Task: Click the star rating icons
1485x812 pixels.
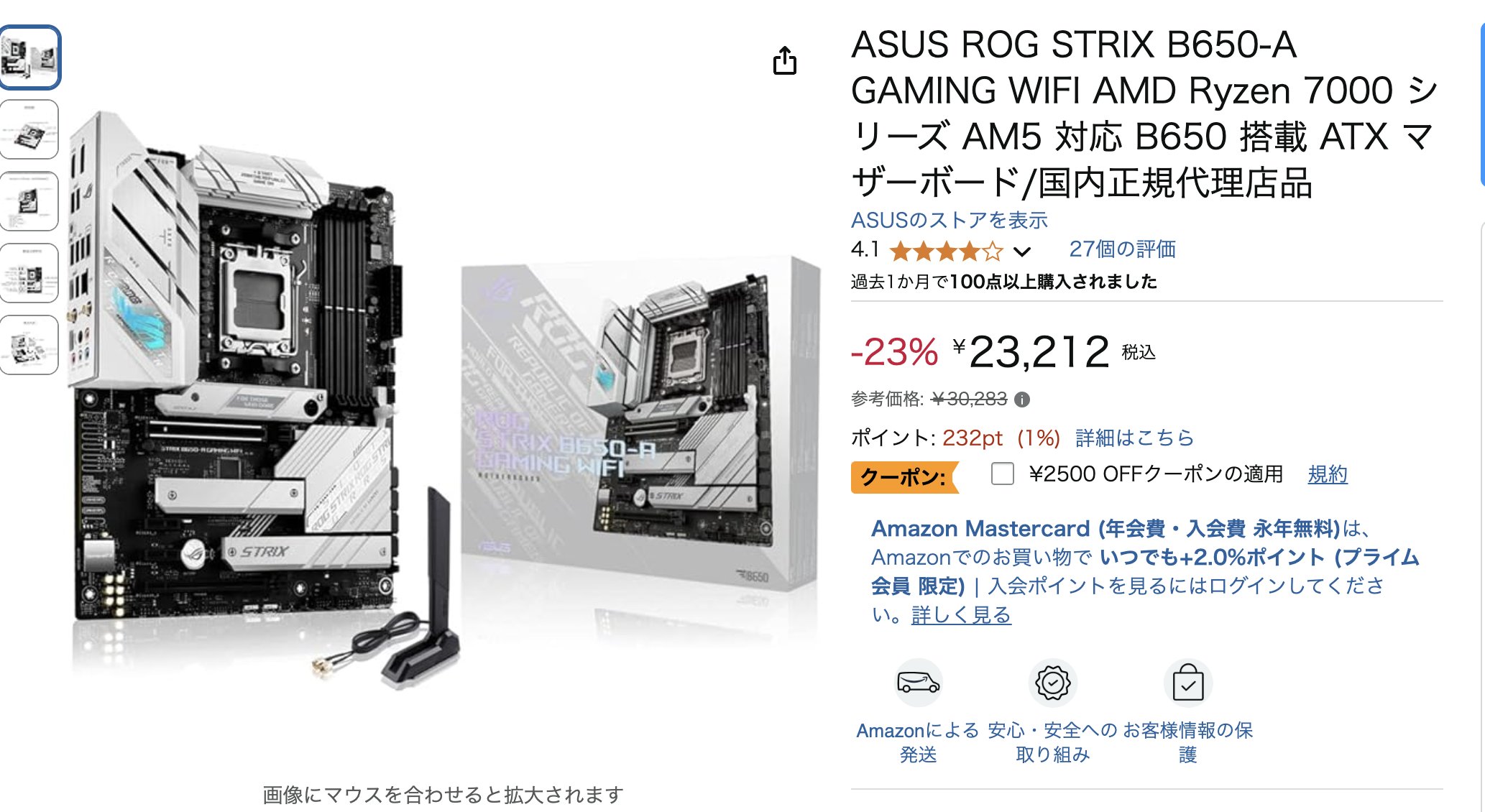Action: coord(946,251)
